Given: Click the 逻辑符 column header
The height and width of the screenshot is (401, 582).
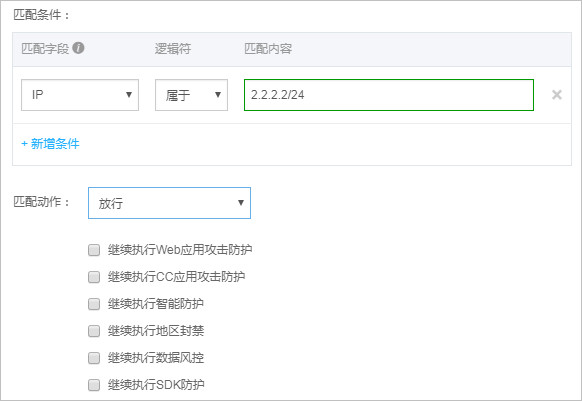Looking at the screenshot, I should 173,48.
